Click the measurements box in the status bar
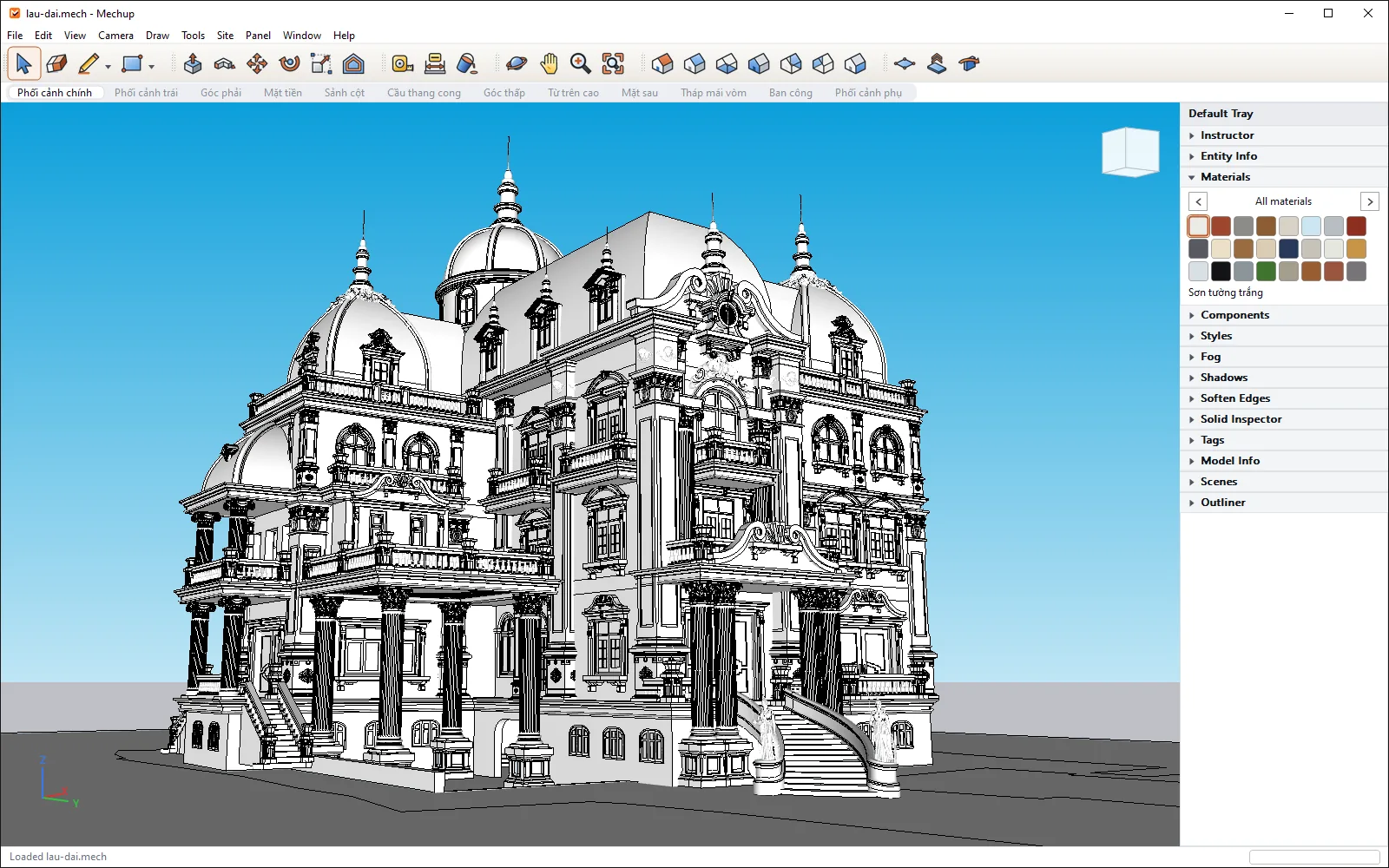Image resolution: width=1389 pixels, height=868 pixels. coord(1314,857)
